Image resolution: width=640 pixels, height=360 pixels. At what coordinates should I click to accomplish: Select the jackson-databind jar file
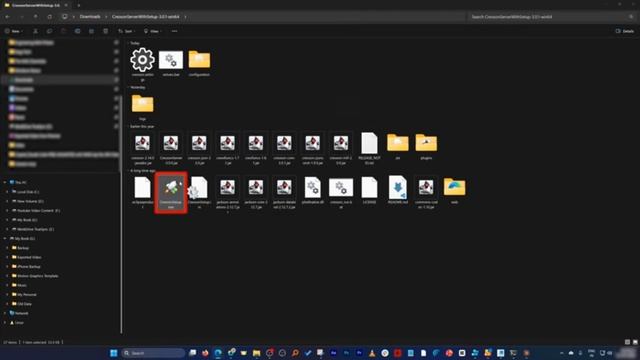(284, 192)
